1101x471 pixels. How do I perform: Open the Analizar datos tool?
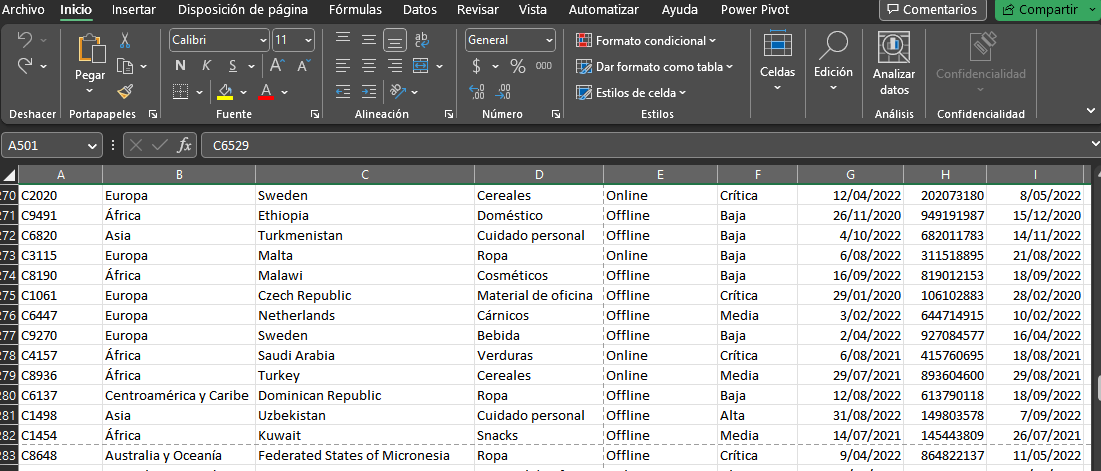coord(894,65)
